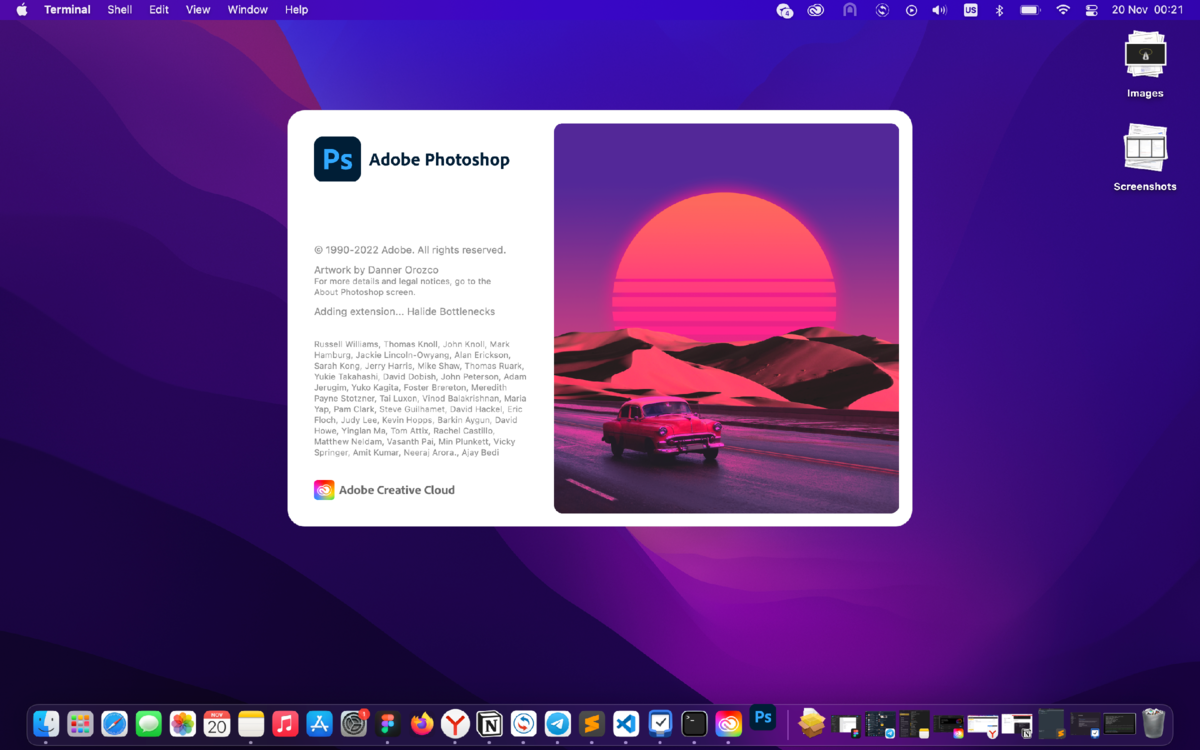This screenshot has width=1200, height=750.
Task: Click 'Artwork by Danner Orozco' text
Action: [376, 270]
